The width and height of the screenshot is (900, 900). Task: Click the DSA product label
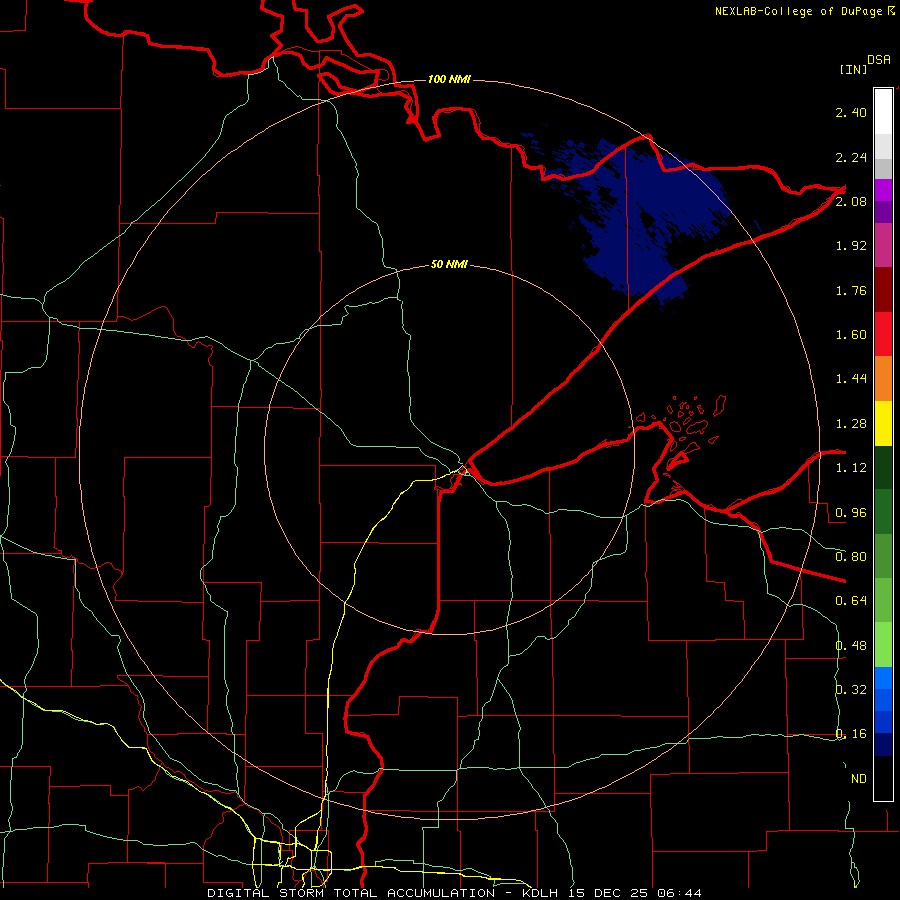(879, 60)
